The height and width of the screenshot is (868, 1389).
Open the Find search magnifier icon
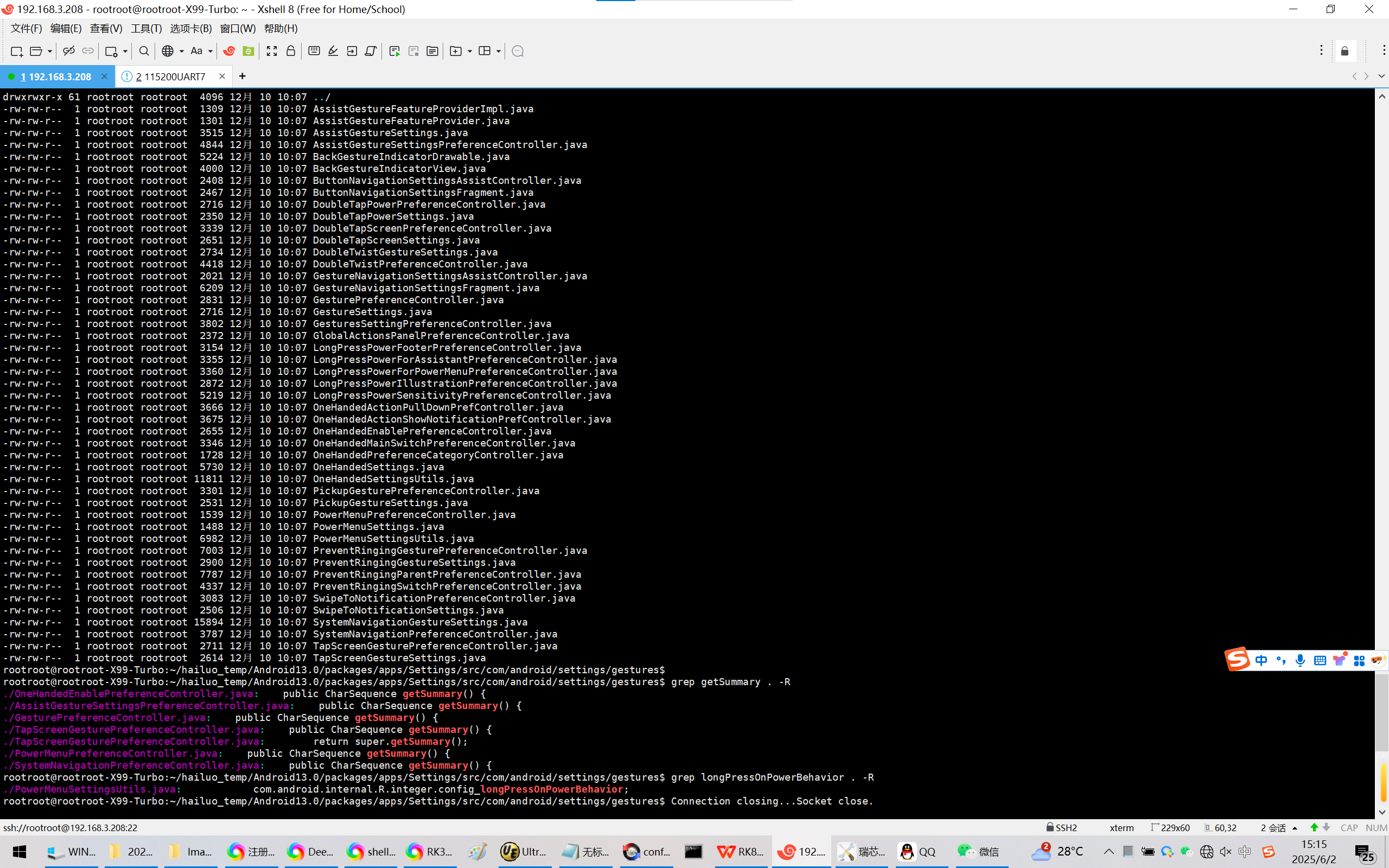click(x=144, y=51)
